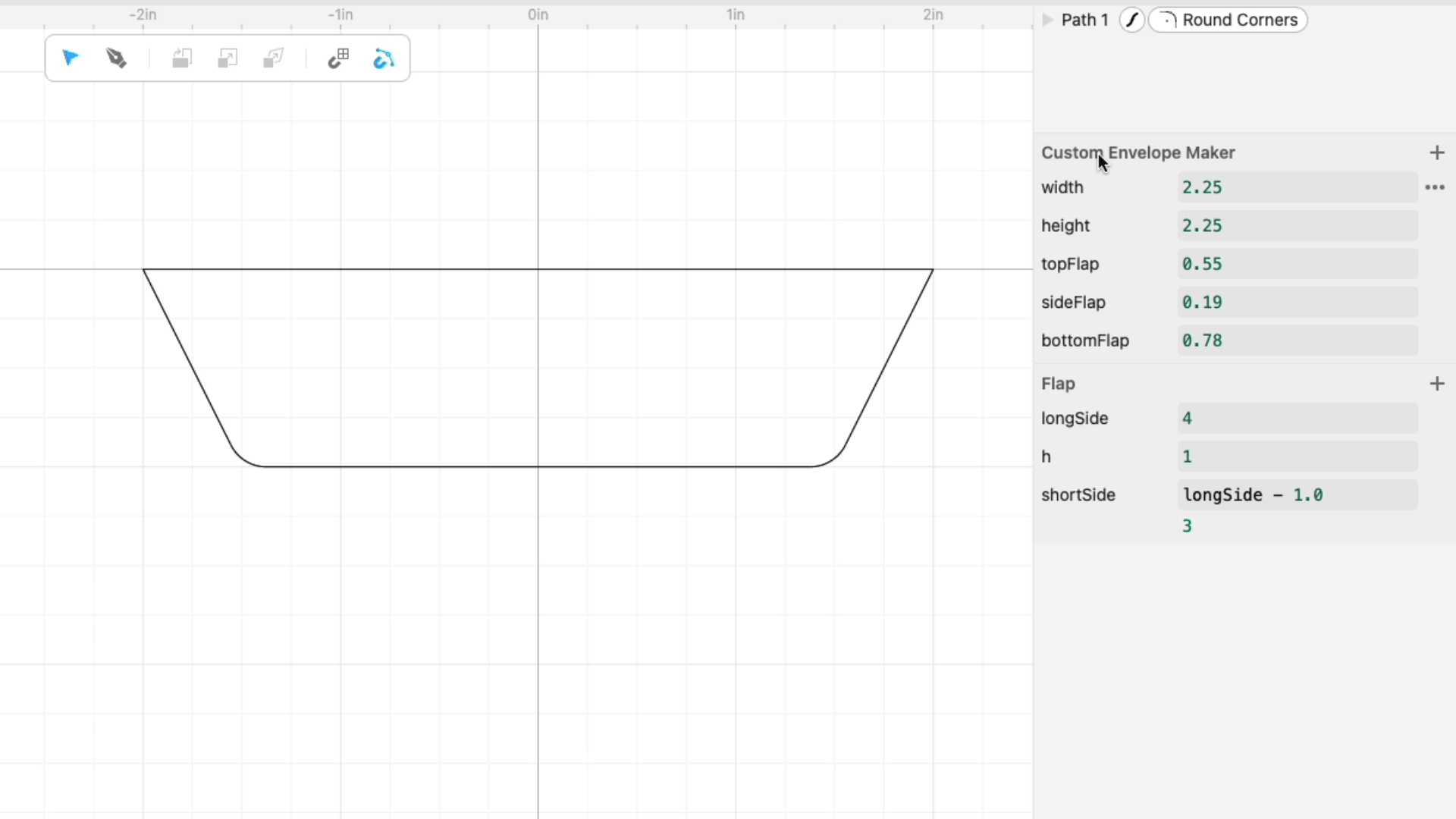1456x819 pixels.
Task: Click the bottomFlap parameter label
Action: point(1084,340)
